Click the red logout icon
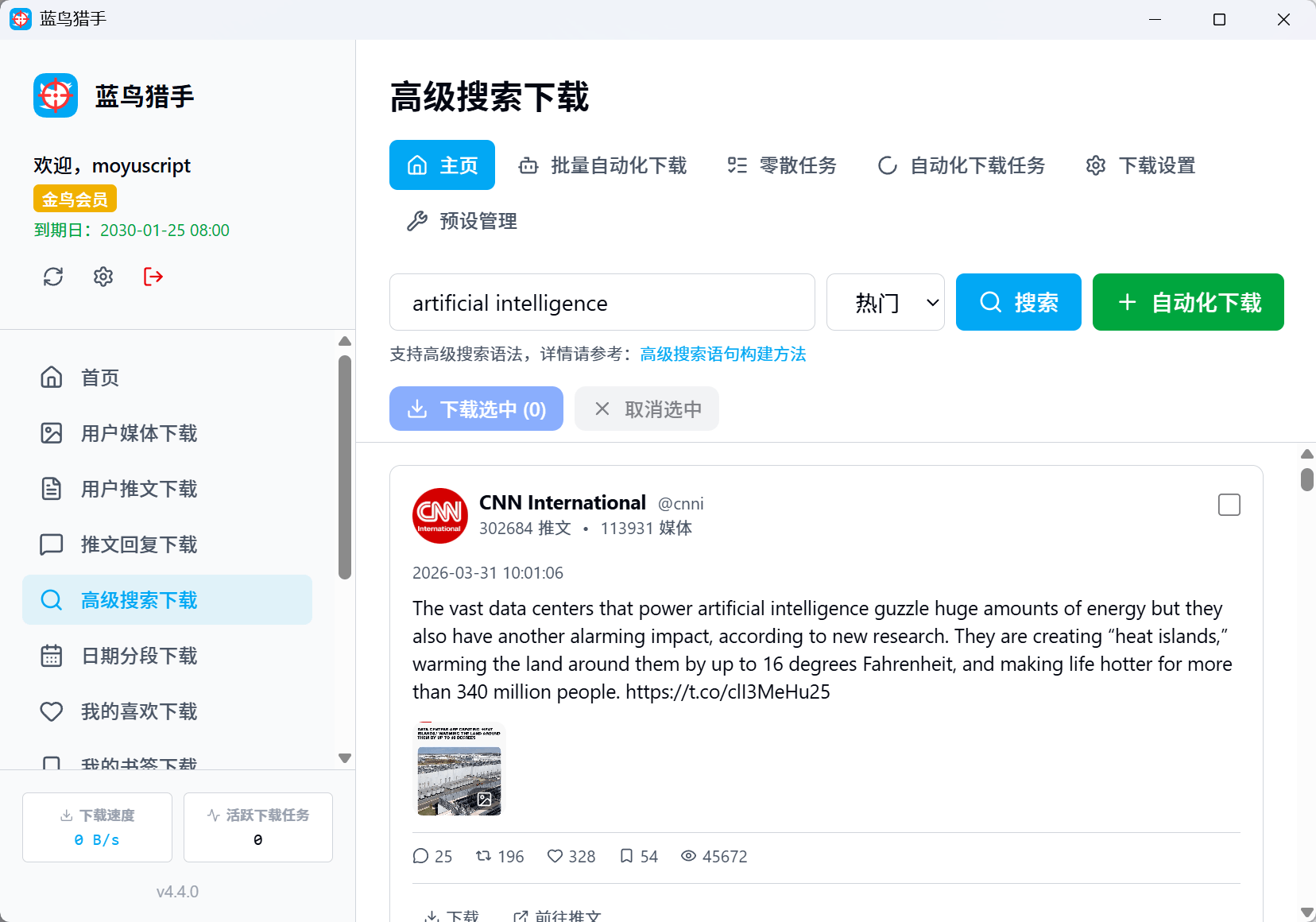 click(153, 277)
